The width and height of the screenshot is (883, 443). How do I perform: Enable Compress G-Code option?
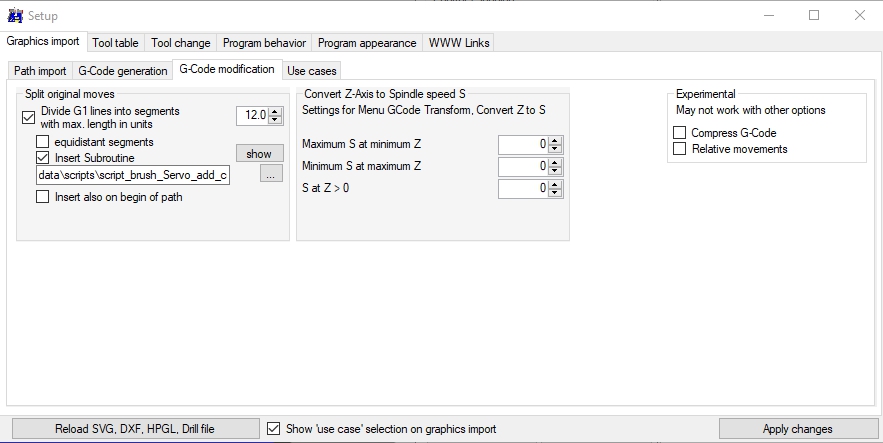(680, 133)
